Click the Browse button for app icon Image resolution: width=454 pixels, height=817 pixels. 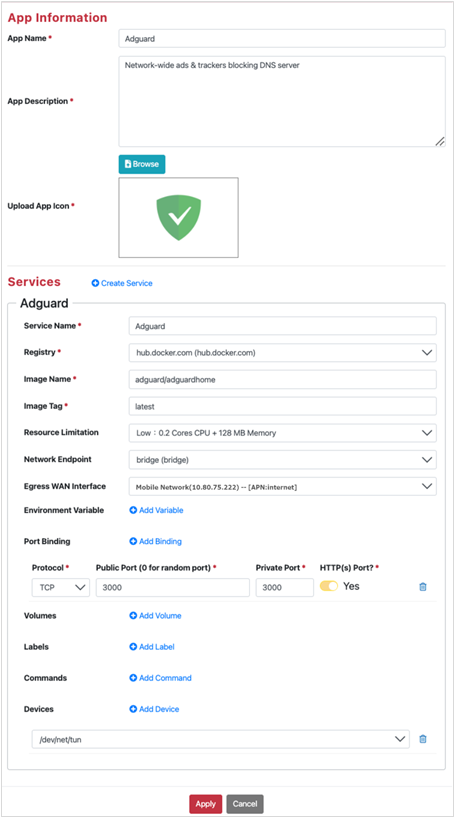pos(142,164)
